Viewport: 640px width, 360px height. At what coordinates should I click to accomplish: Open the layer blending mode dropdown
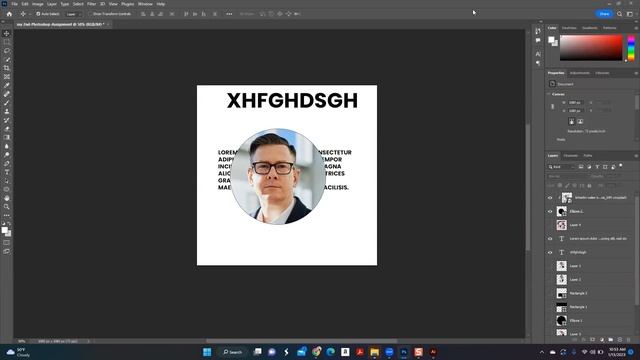click(x=568, y=176)
